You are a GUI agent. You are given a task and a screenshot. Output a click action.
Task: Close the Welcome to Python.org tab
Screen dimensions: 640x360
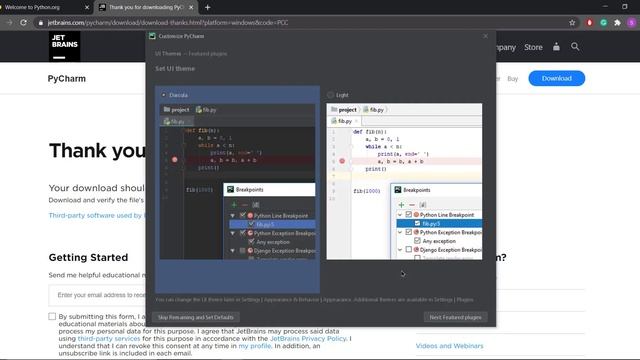[87, 7]
